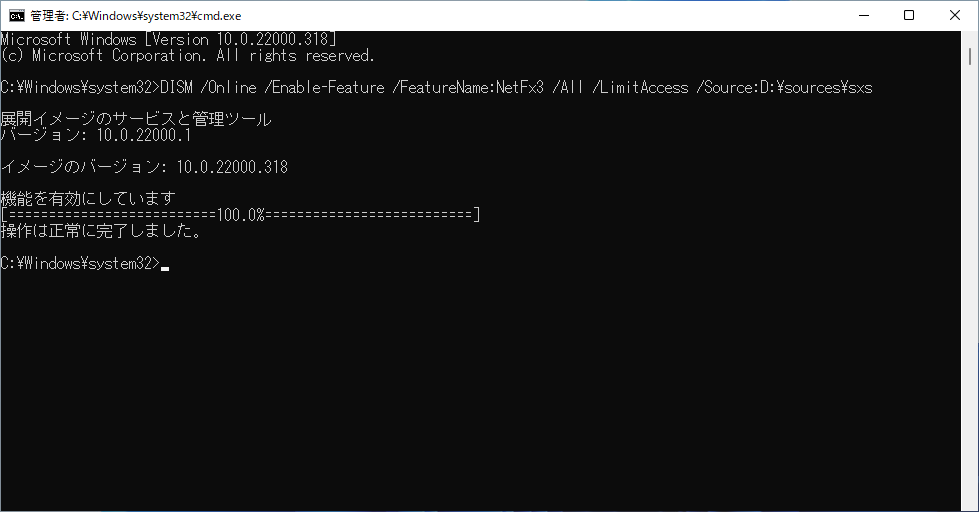Click the 機能を有効にしています text
979x512 pixels.
88,199
